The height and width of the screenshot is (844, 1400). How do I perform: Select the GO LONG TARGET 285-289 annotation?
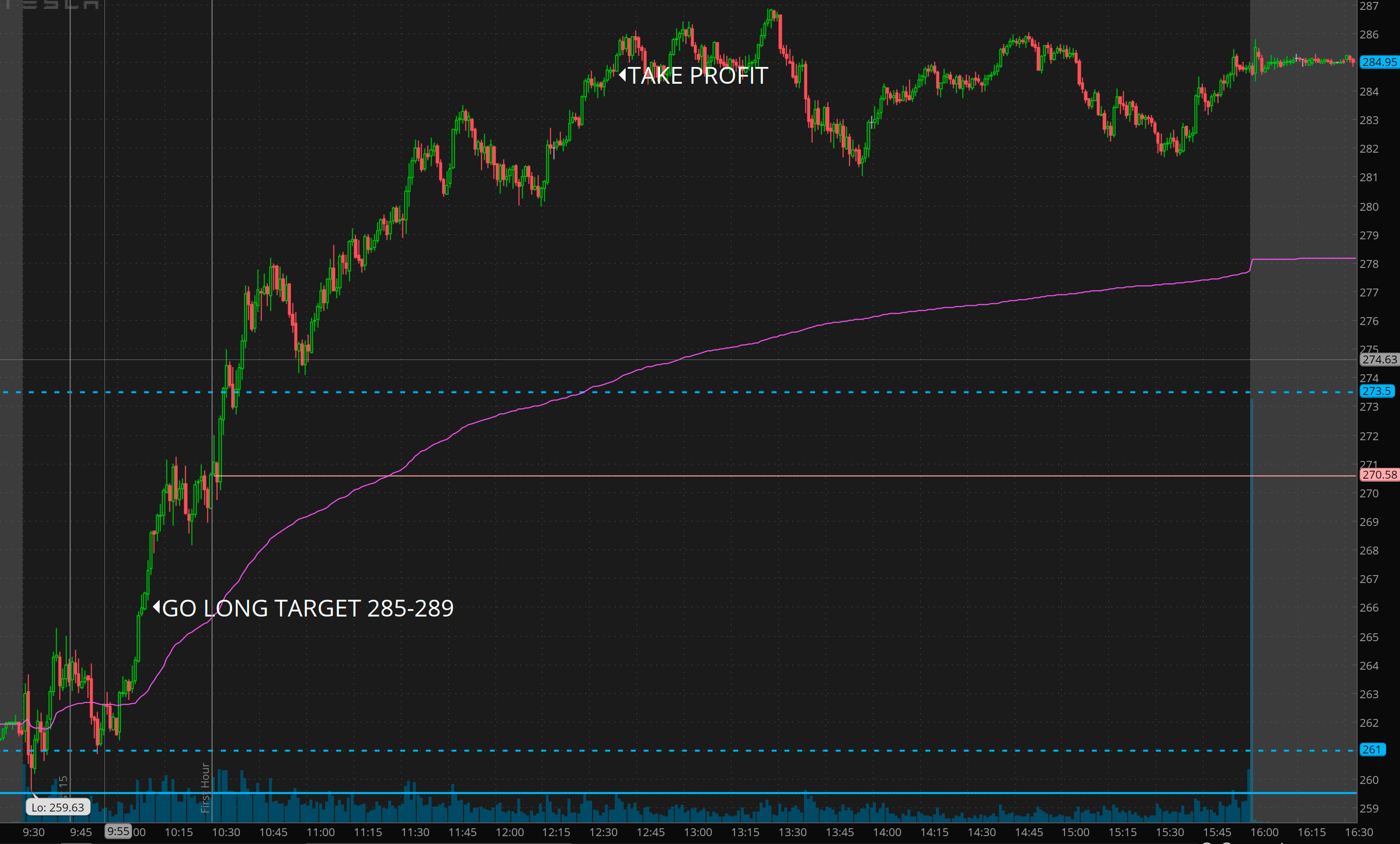[x=307, y=608]
